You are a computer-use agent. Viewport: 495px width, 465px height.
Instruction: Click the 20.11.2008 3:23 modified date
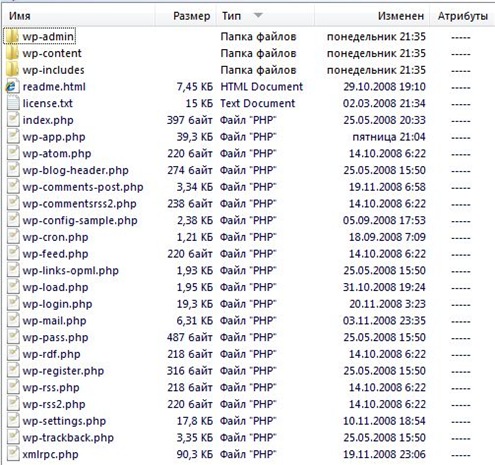387,304
